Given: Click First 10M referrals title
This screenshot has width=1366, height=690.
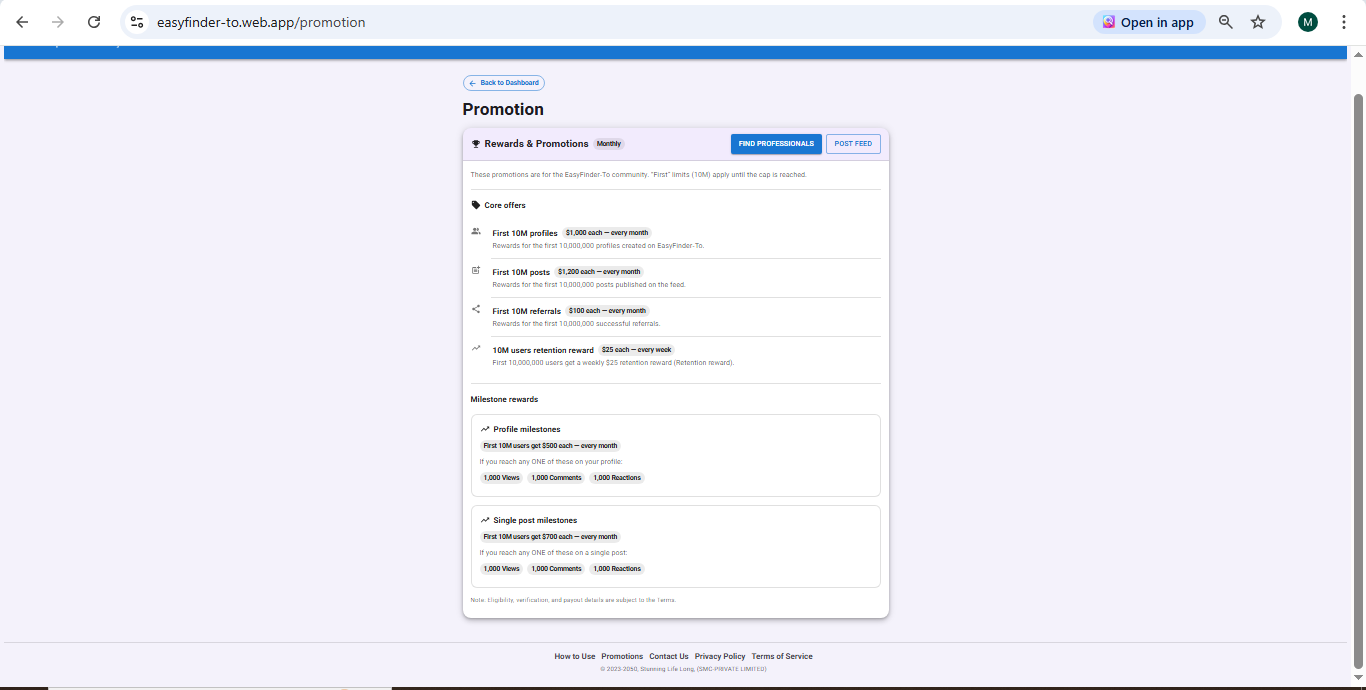Looking at the screenshot, I should click(526, 311).
